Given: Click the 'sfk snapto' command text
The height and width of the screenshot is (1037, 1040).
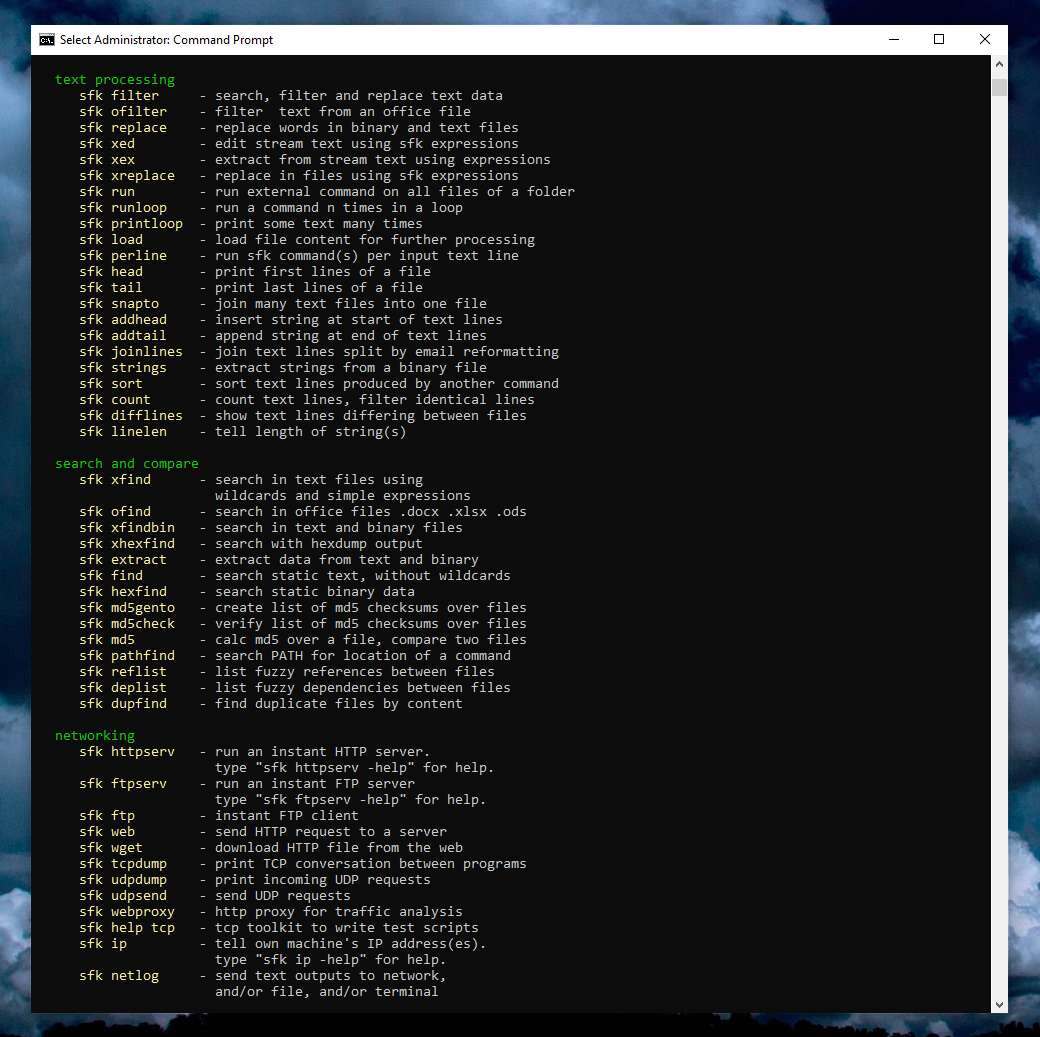Looking at the screenshot, I should click(119, 304).
